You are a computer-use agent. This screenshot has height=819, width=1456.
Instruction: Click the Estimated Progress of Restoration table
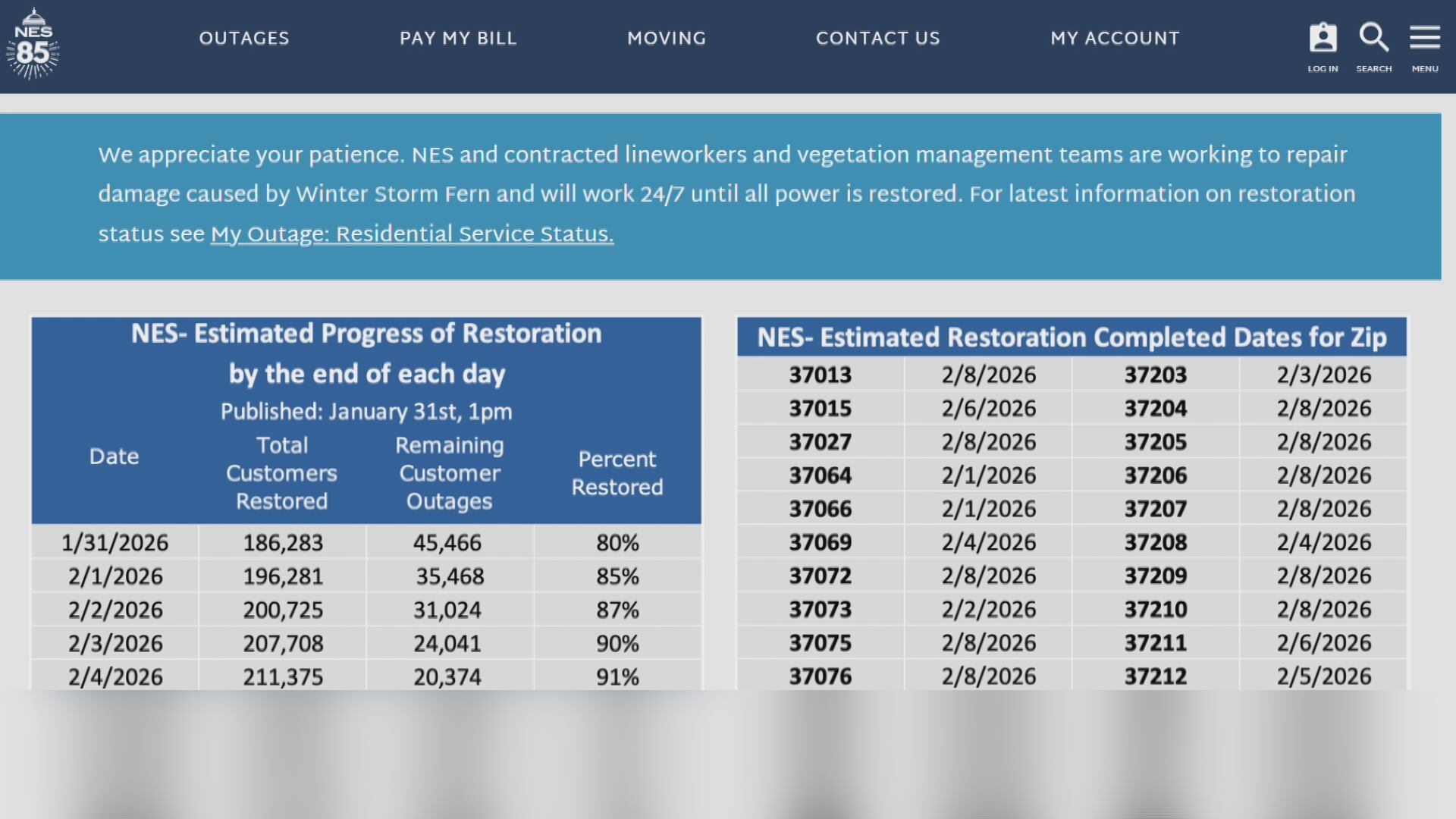(366, 353)
